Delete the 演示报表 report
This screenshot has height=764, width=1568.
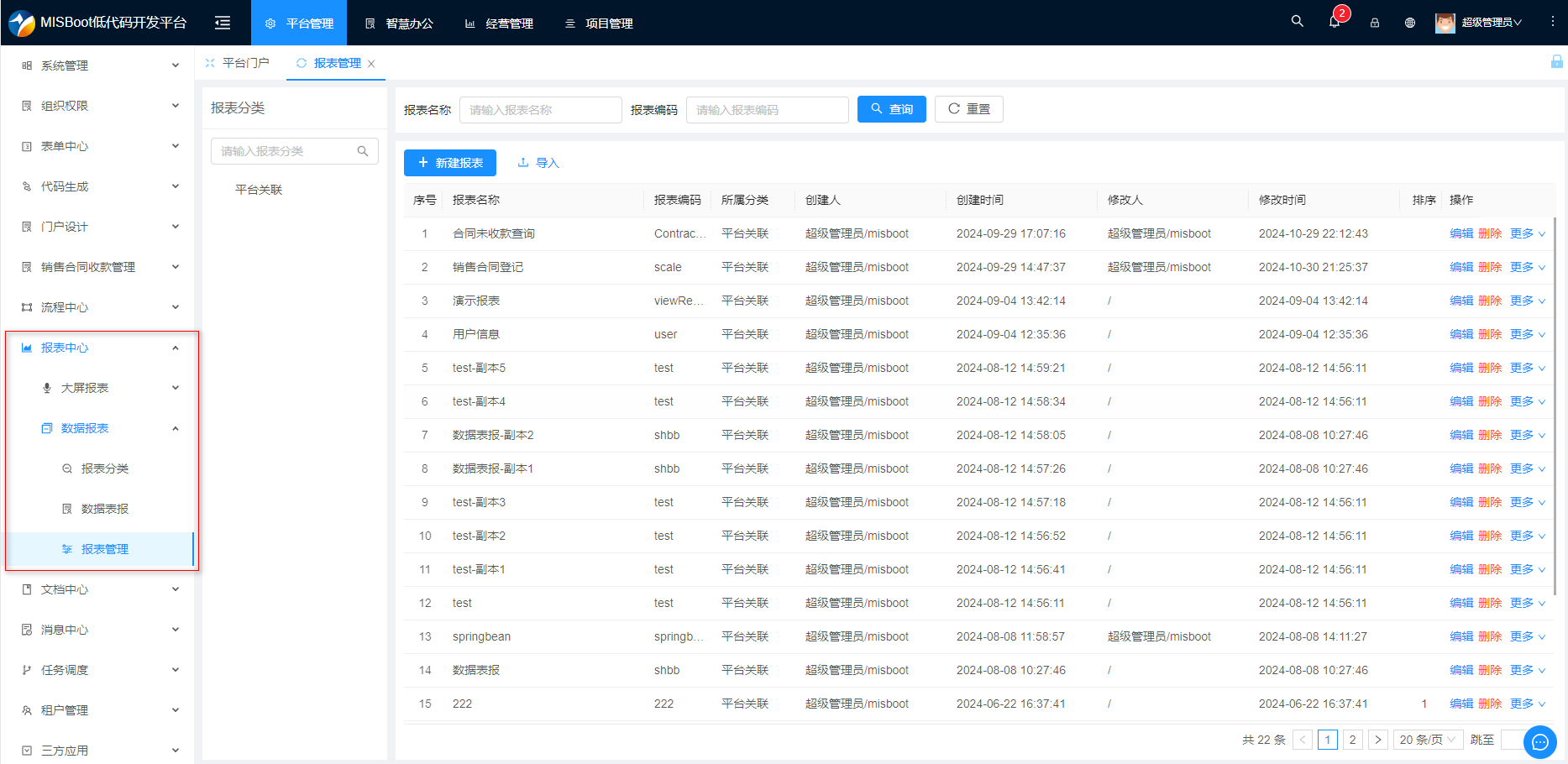tap(1490, 301)
